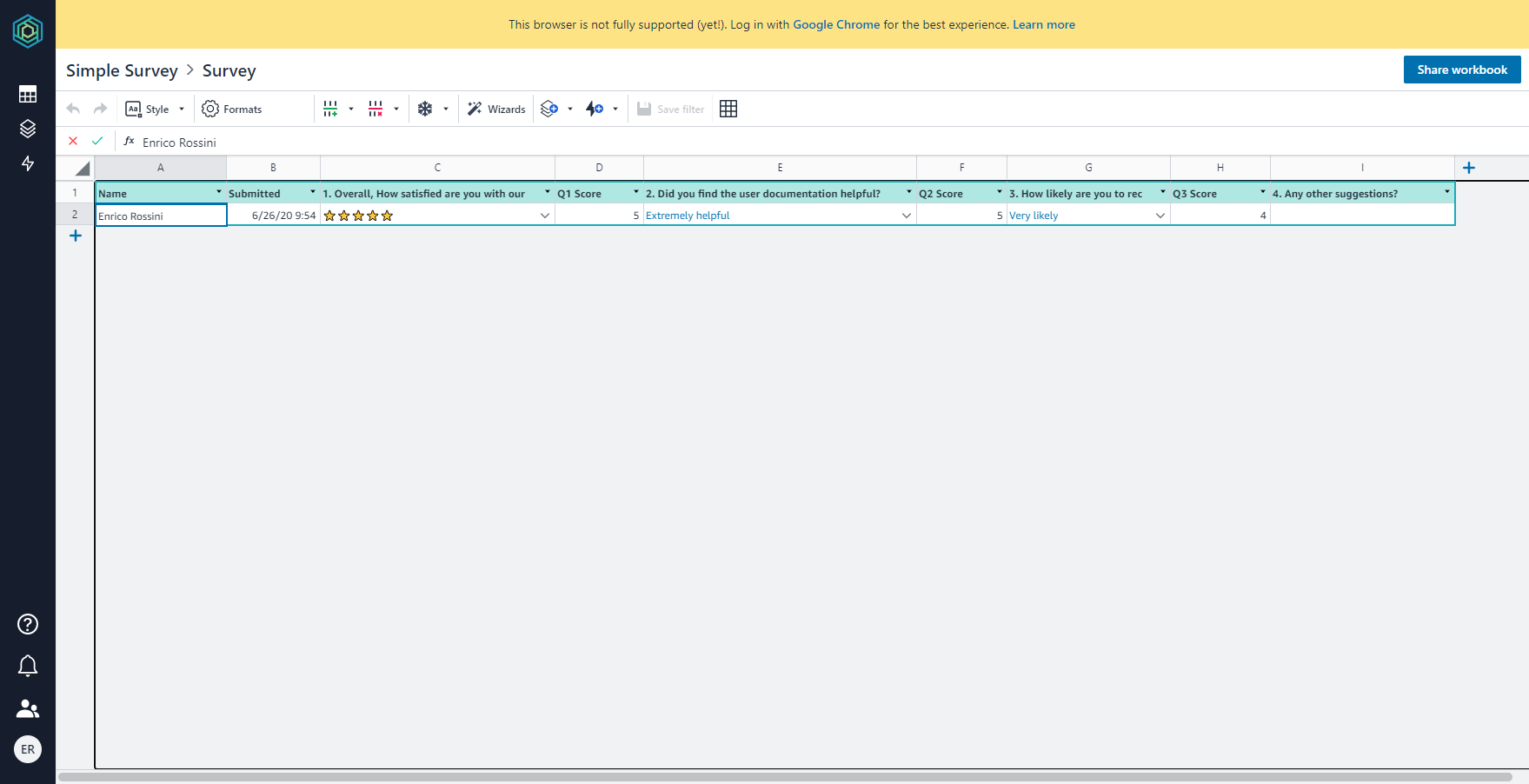1529x784 pixels.
Task: Expand the Style dropdown arrow
Action: point(182,110)
